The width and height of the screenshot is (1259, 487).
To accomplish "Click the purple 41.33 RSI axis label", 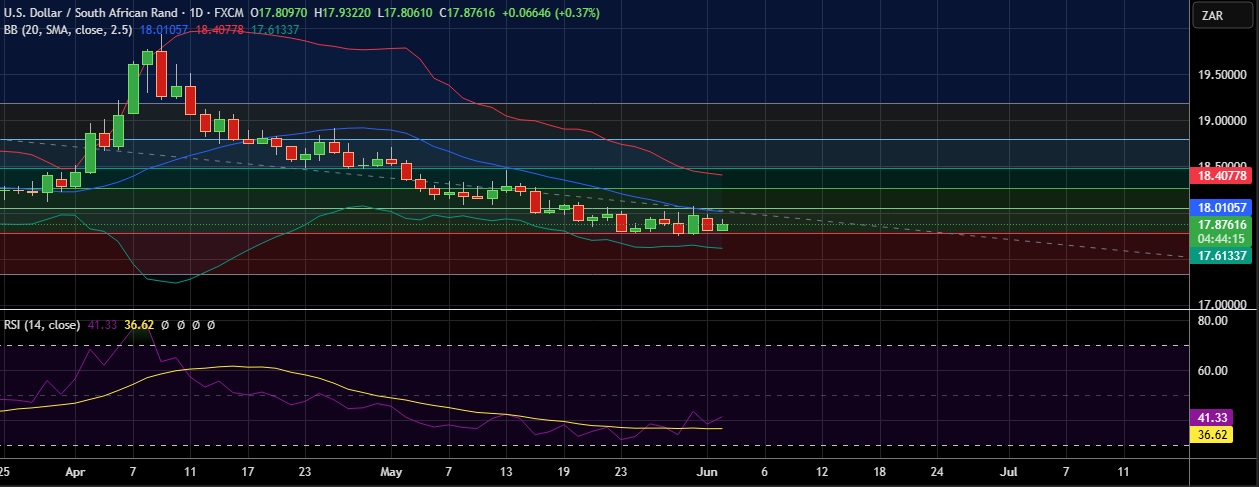I will click(x=1211, y=417).
